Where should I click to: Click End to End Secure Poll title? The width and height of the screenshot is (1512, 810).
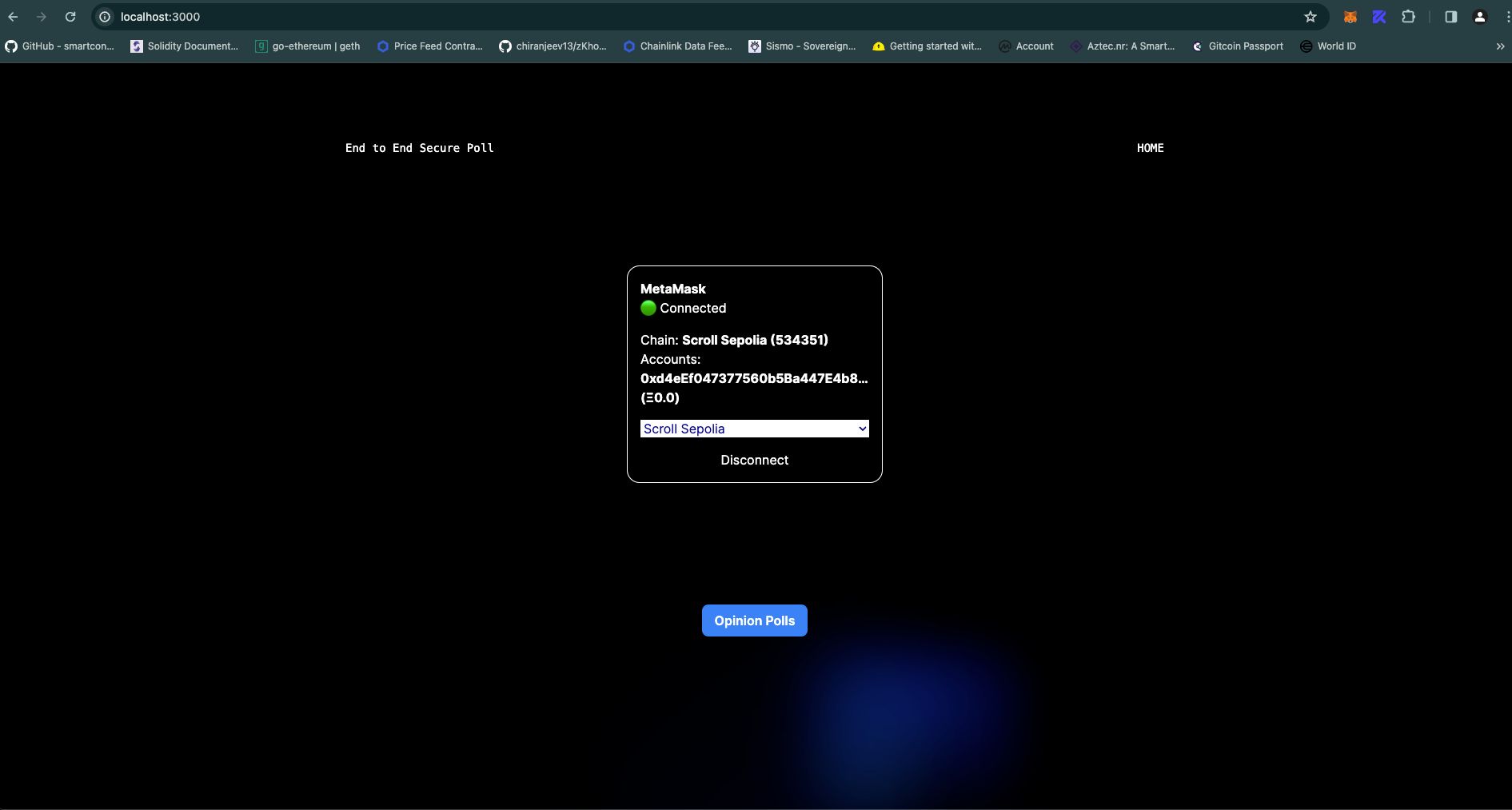click(419, 148)
